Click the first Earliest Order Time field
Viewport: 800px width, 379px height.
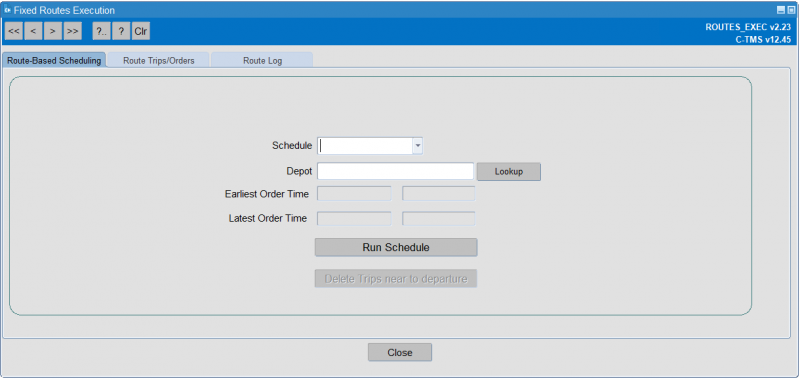[354, 194]
